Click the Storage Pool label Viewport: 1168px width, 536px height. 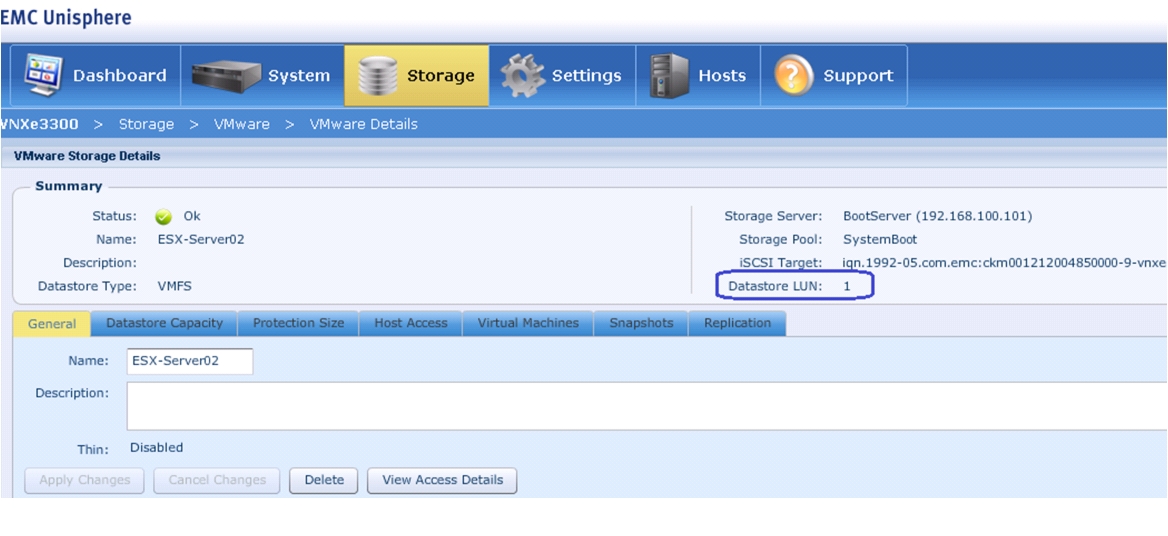781,240
